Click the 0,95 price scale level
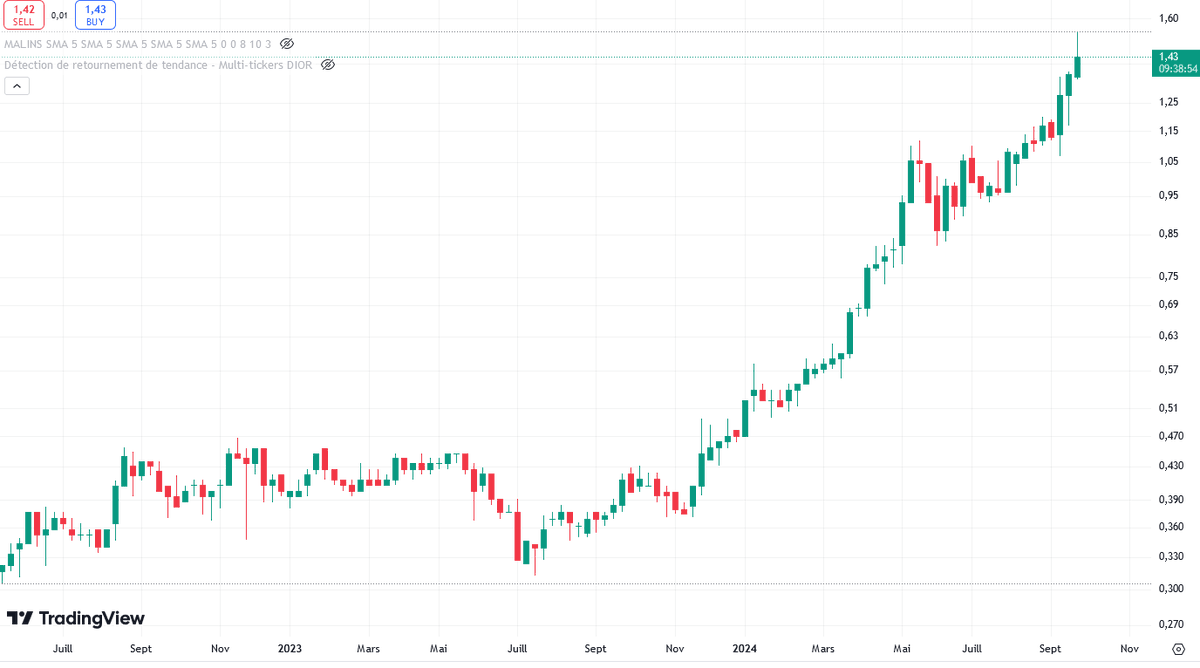This screenshot has height=668, width=1200. click(1167, 195)
